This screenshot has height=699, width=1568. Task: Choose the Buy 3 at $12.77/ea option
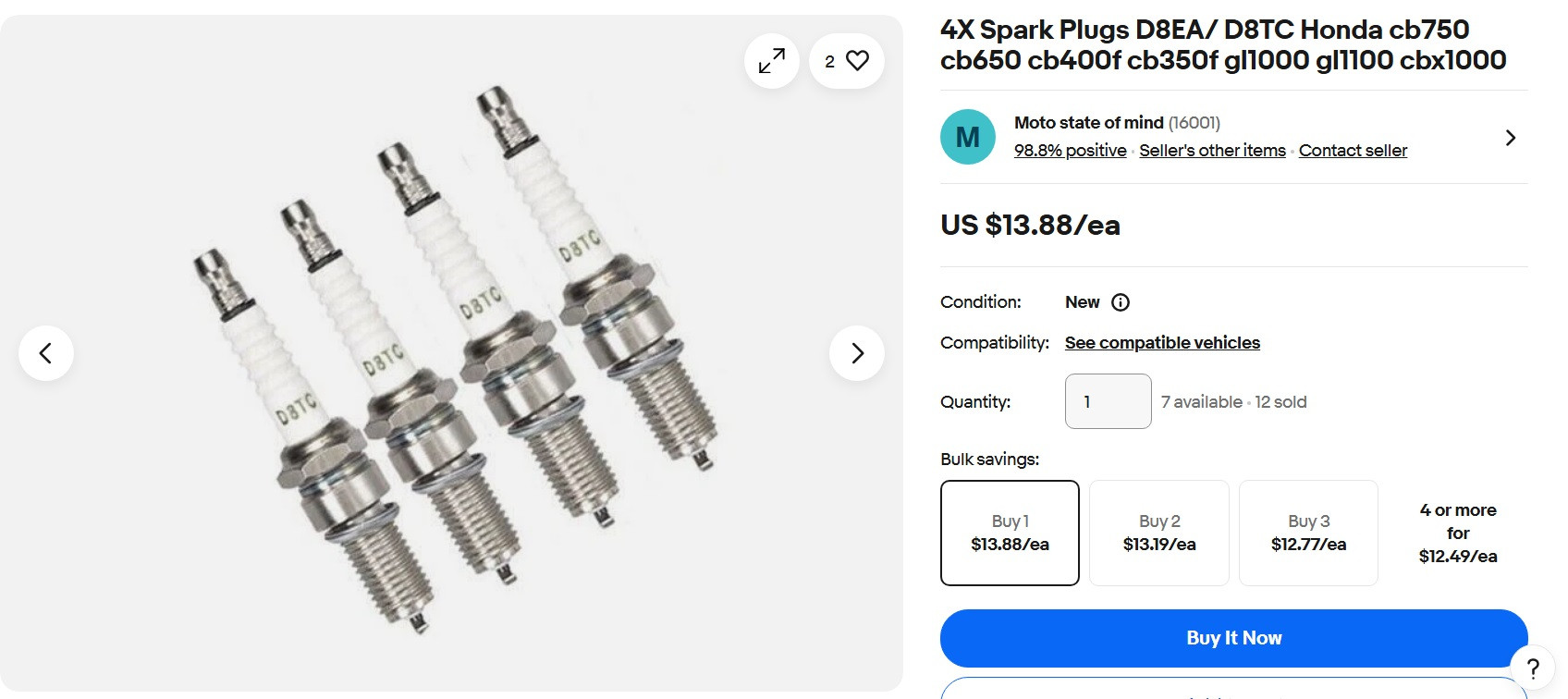point(1308,533)
